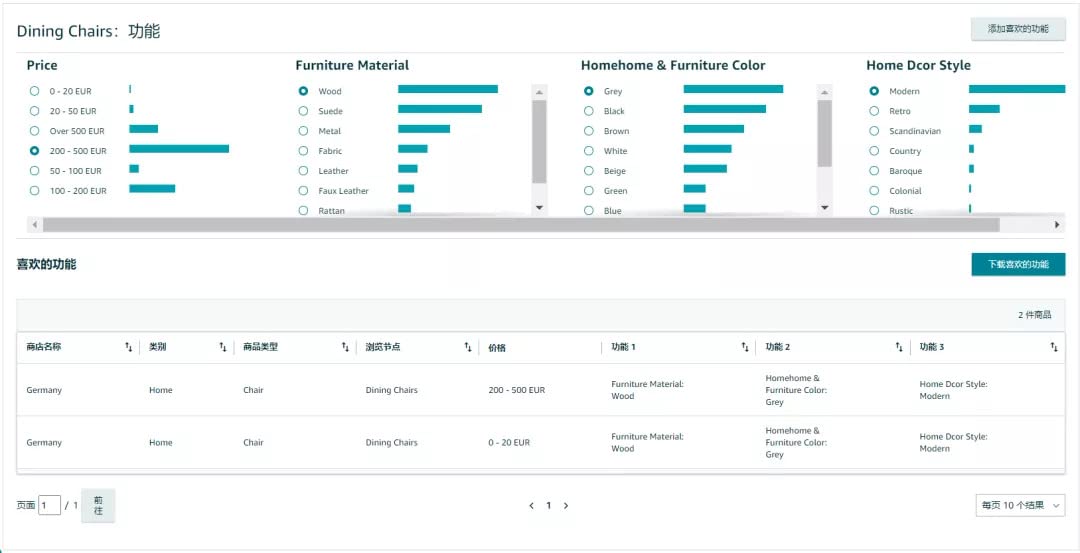Click sort icon for 浏览节点 column
This screenshot has width=1080, height=553.
click(x=467, y=347)
